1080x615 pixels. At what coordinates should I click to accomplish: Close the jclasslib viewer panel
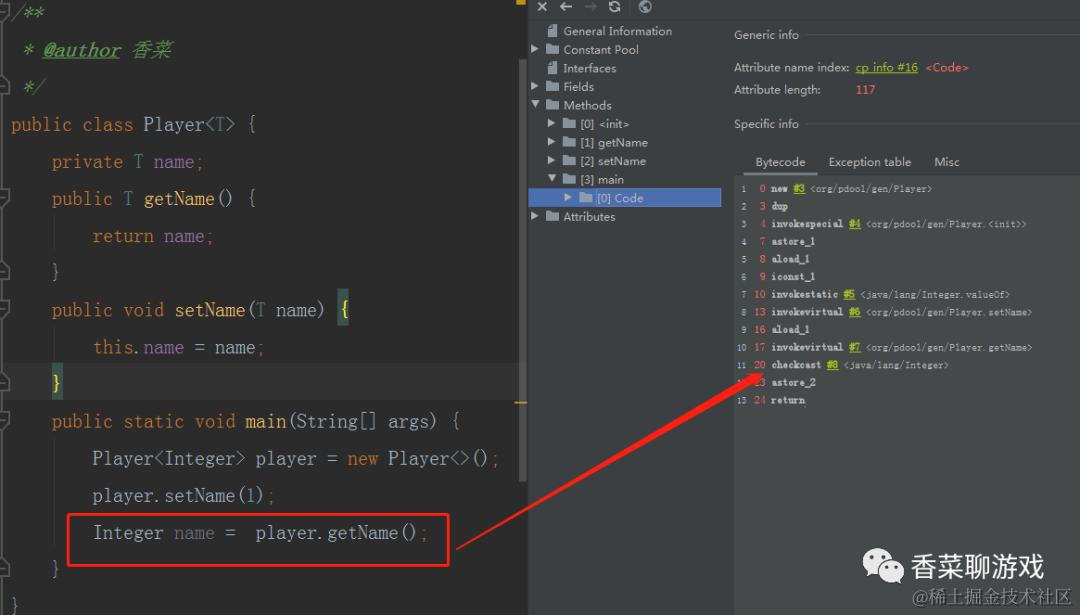(542, 7)
